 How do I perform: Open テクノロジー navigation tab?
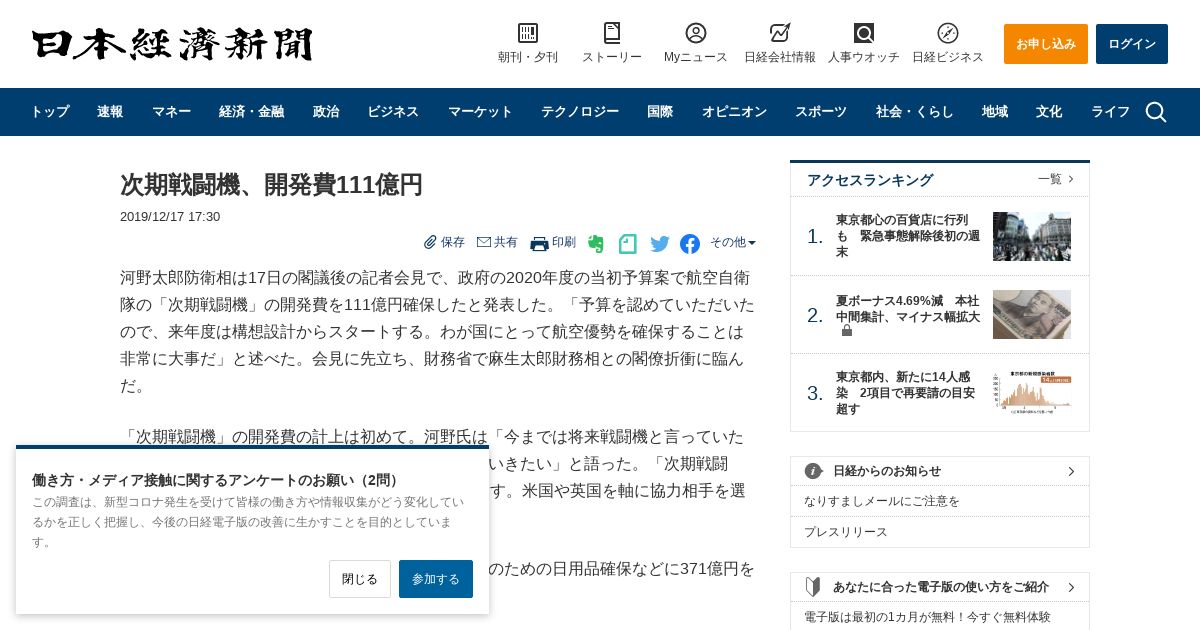(580, 112)
